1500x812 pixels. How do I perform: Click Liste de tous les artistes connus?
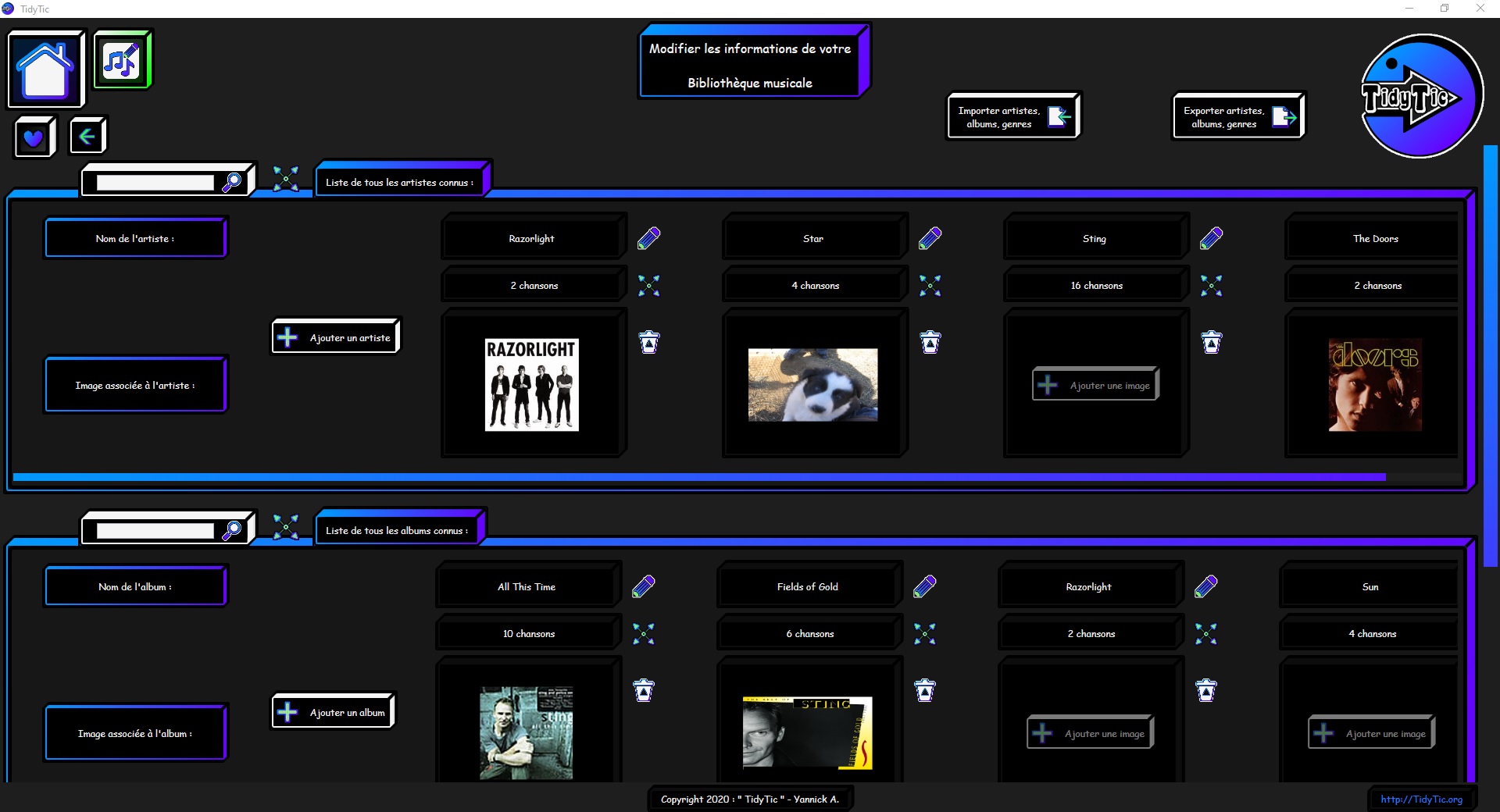point(402,180)
